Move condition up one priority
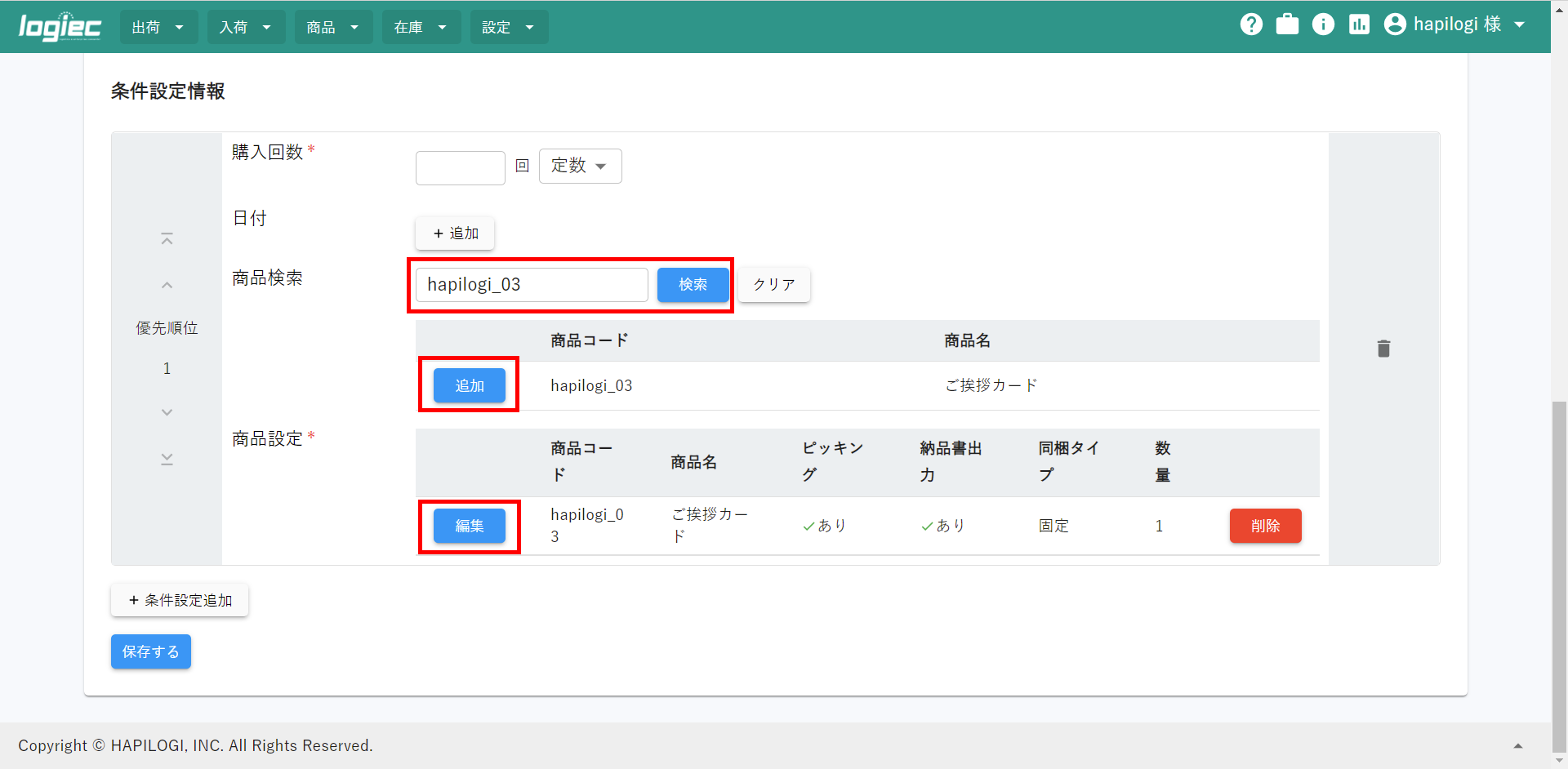Screen dimensions: 1568x769 point(167,285)
